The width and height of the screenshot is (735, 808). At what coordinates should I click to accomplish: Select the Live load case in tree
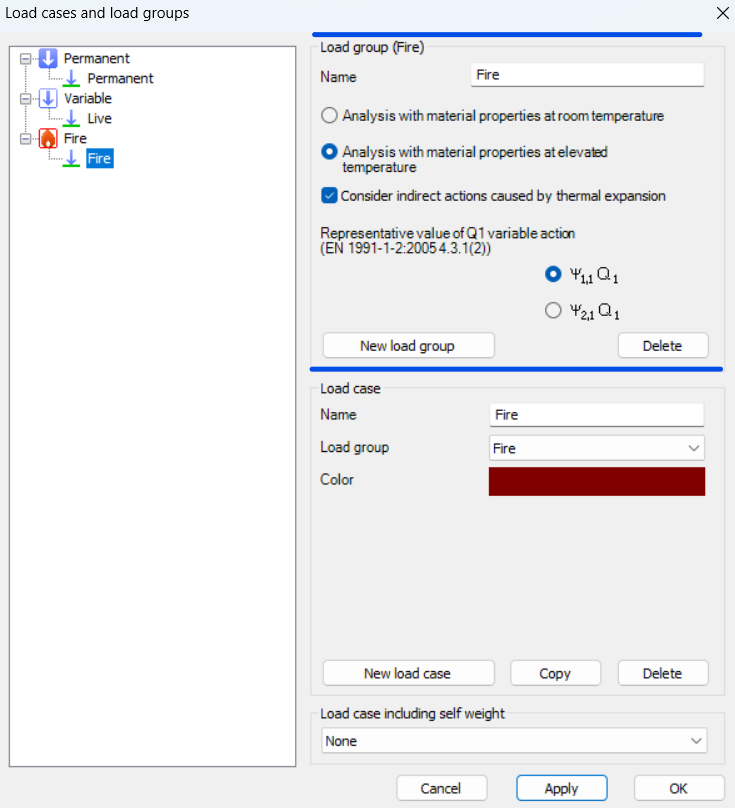pyautogui.click(x=99, y=118)
